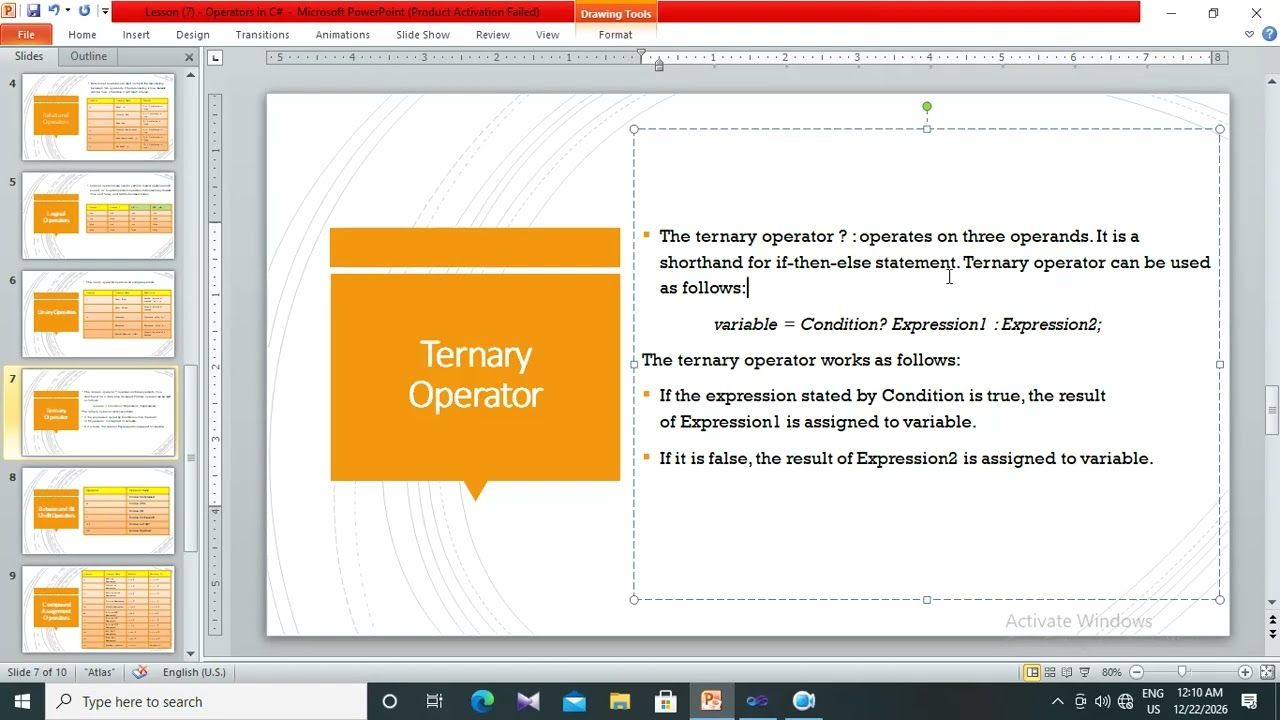Click the 80% zoom level button
This screenshot has height=720, width=1280.
[x=1111, y=672]
